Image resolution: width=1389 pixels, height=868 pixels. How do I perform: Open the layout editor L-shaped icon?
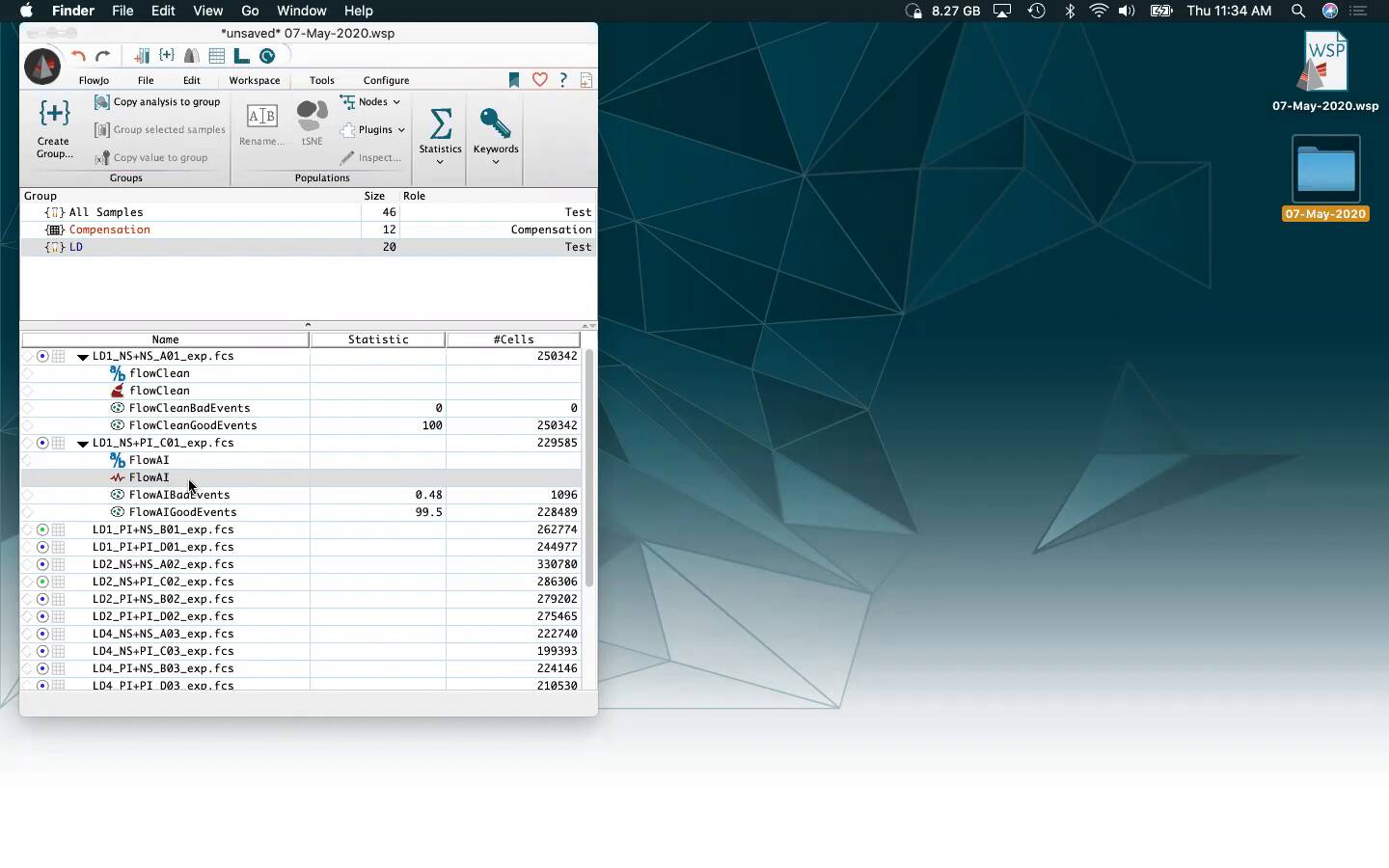coord(241,56)
